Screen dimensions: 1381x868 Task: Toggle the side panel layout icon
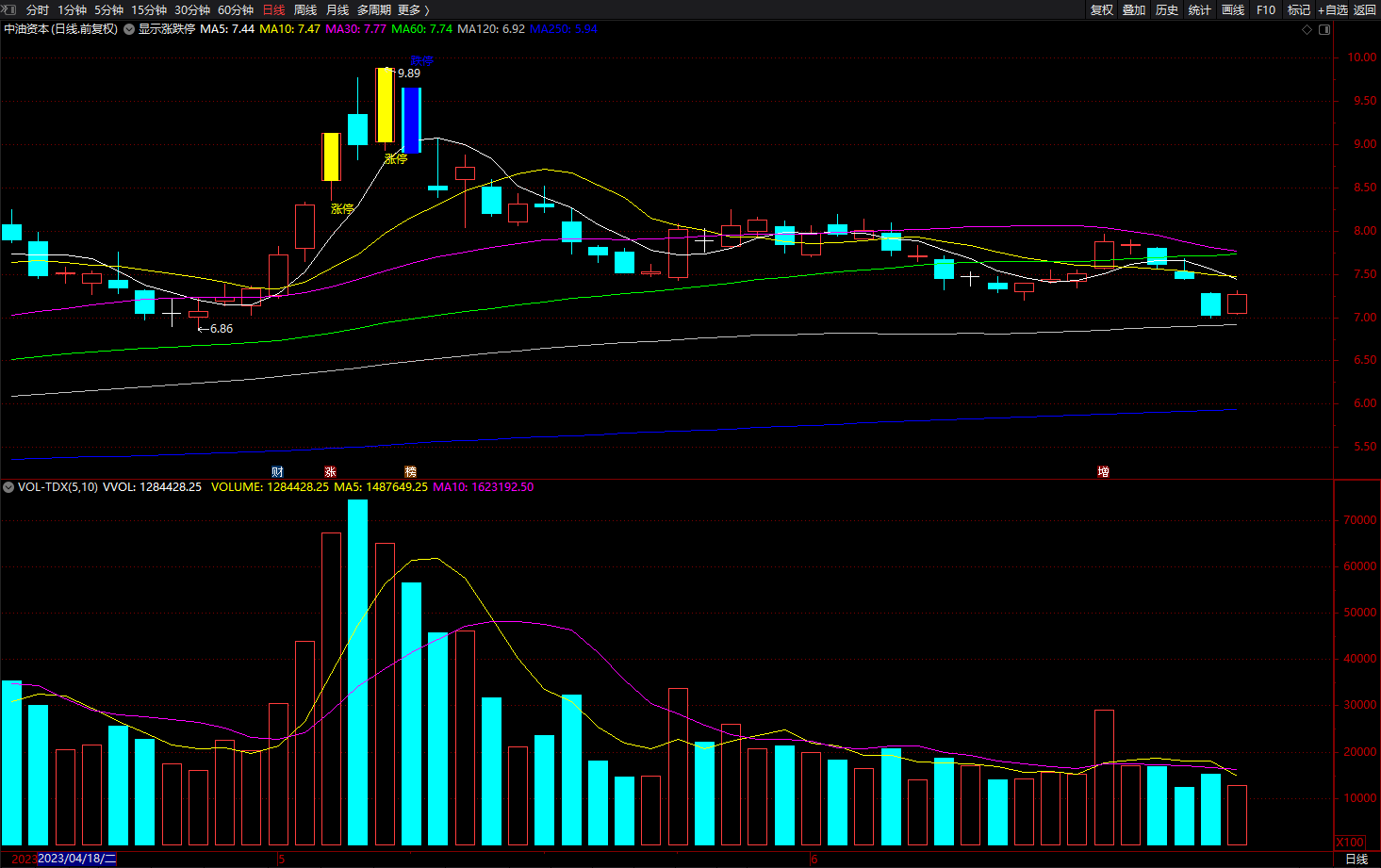pyautogui.click(x=1324, y=30)
